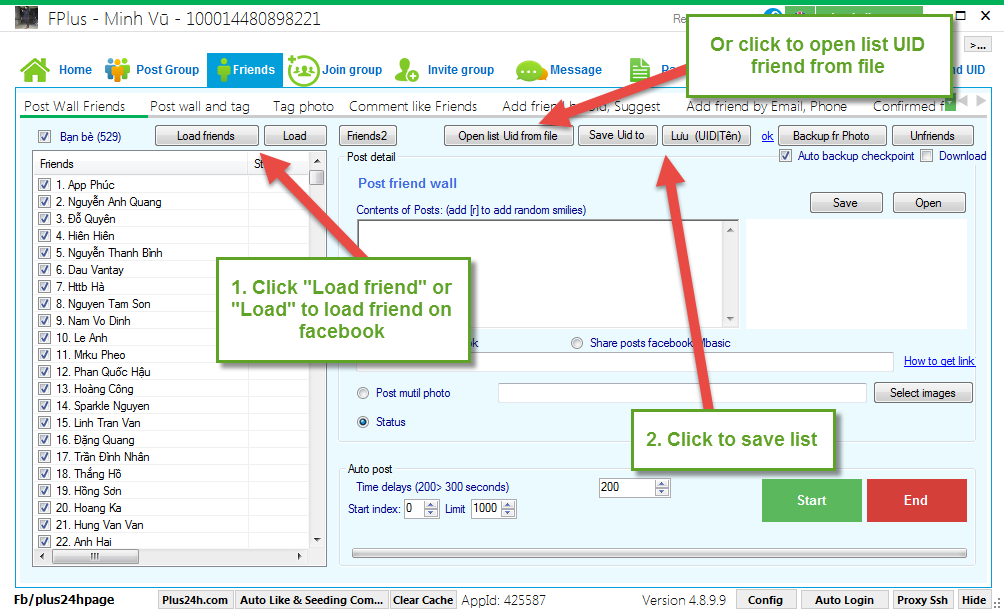The width and height of the screenshot is (1004, 612).
Task: Open the 'How to get link' link
Action: 939,361
